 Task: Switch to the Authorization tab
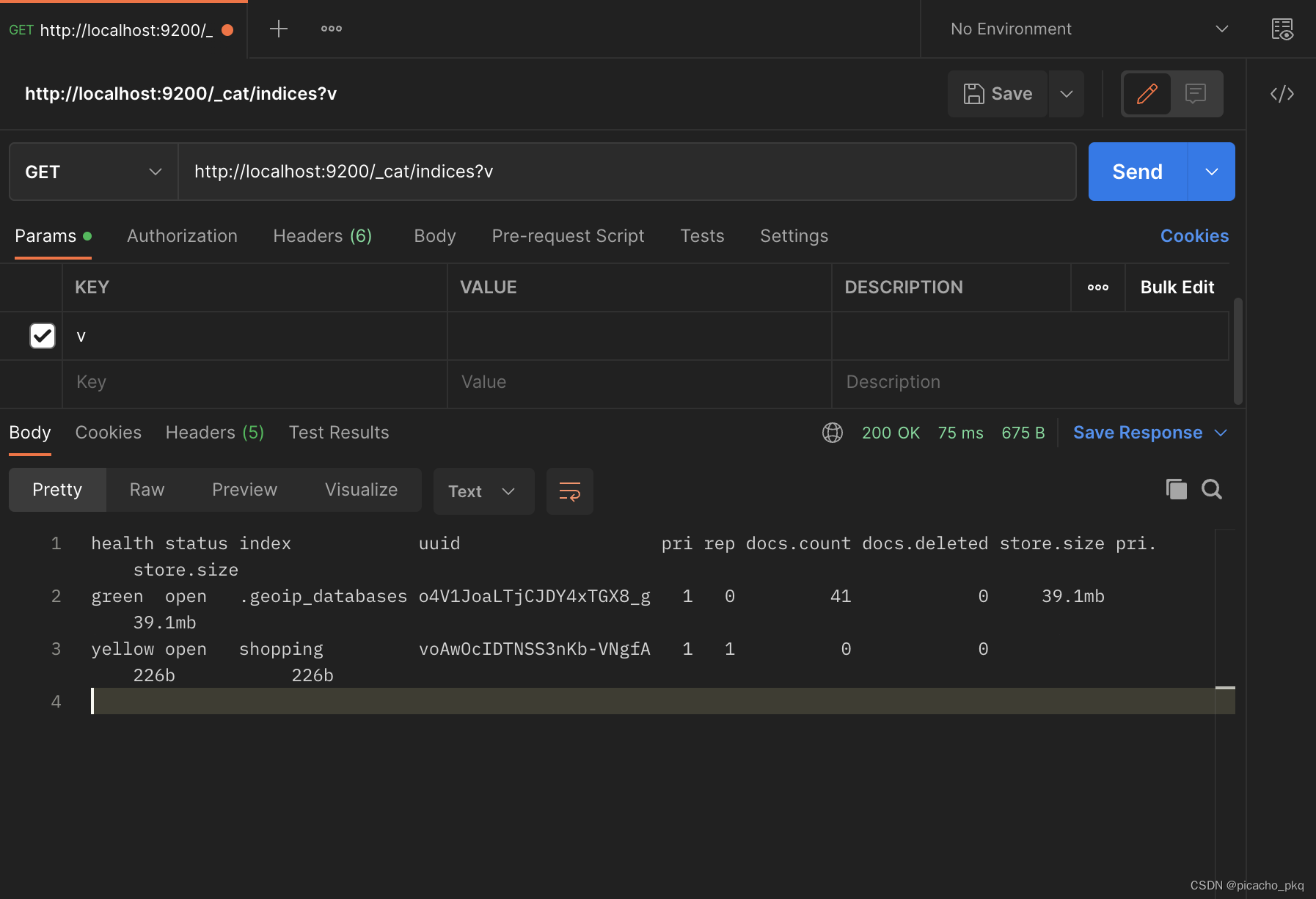tap(182, 236)
